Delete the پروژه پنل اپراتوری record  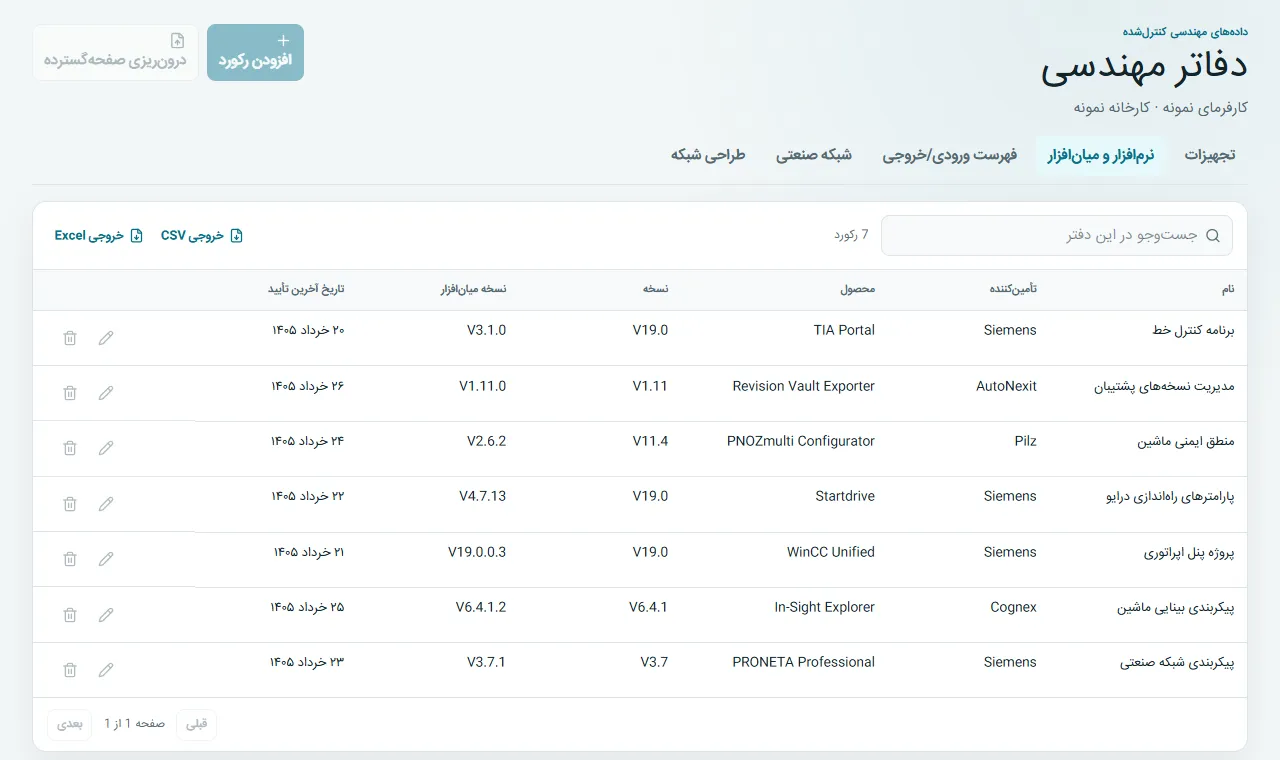click(x=70, y=559)
